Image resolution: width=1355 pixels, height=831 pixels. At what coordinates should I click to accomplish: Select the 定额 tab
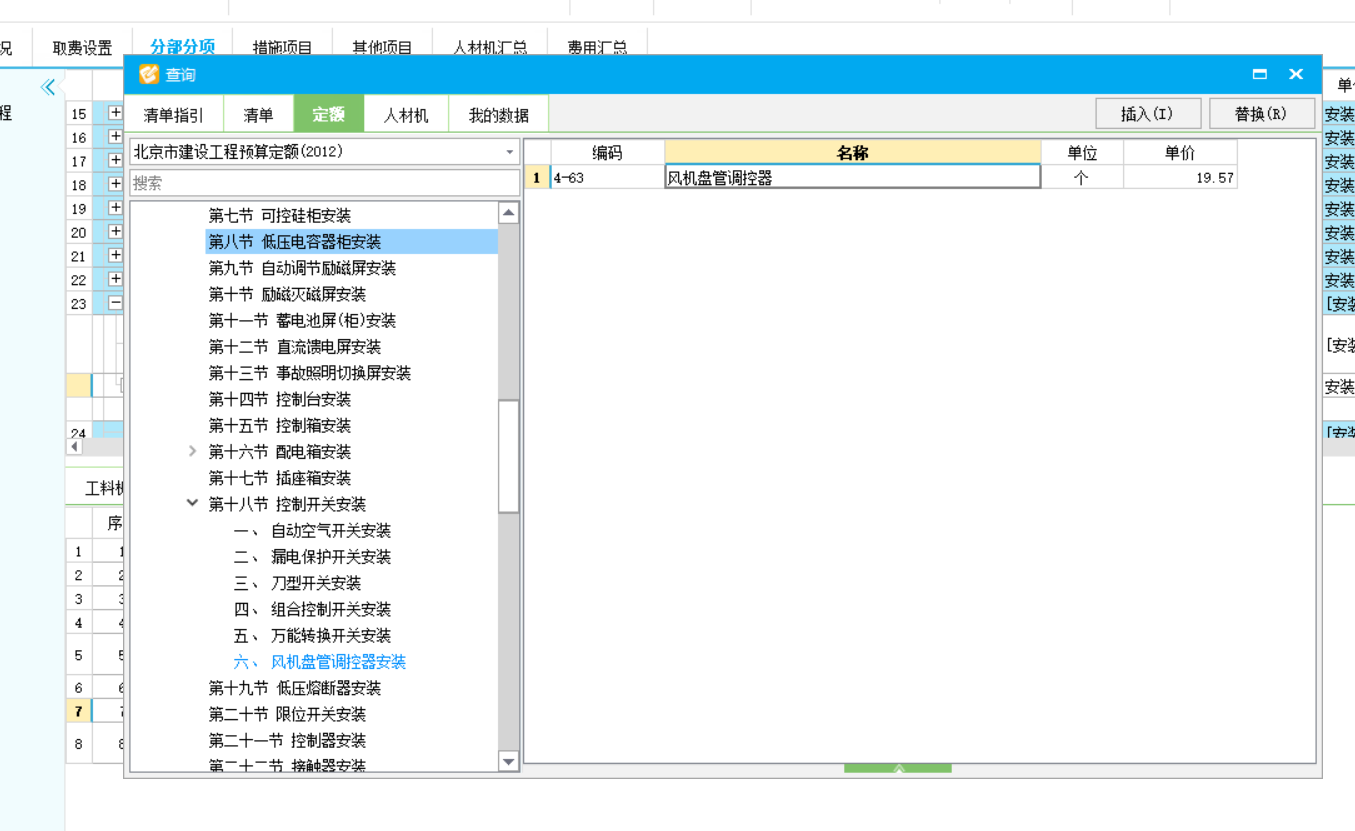pyautogui.click(x=329, y=114)
